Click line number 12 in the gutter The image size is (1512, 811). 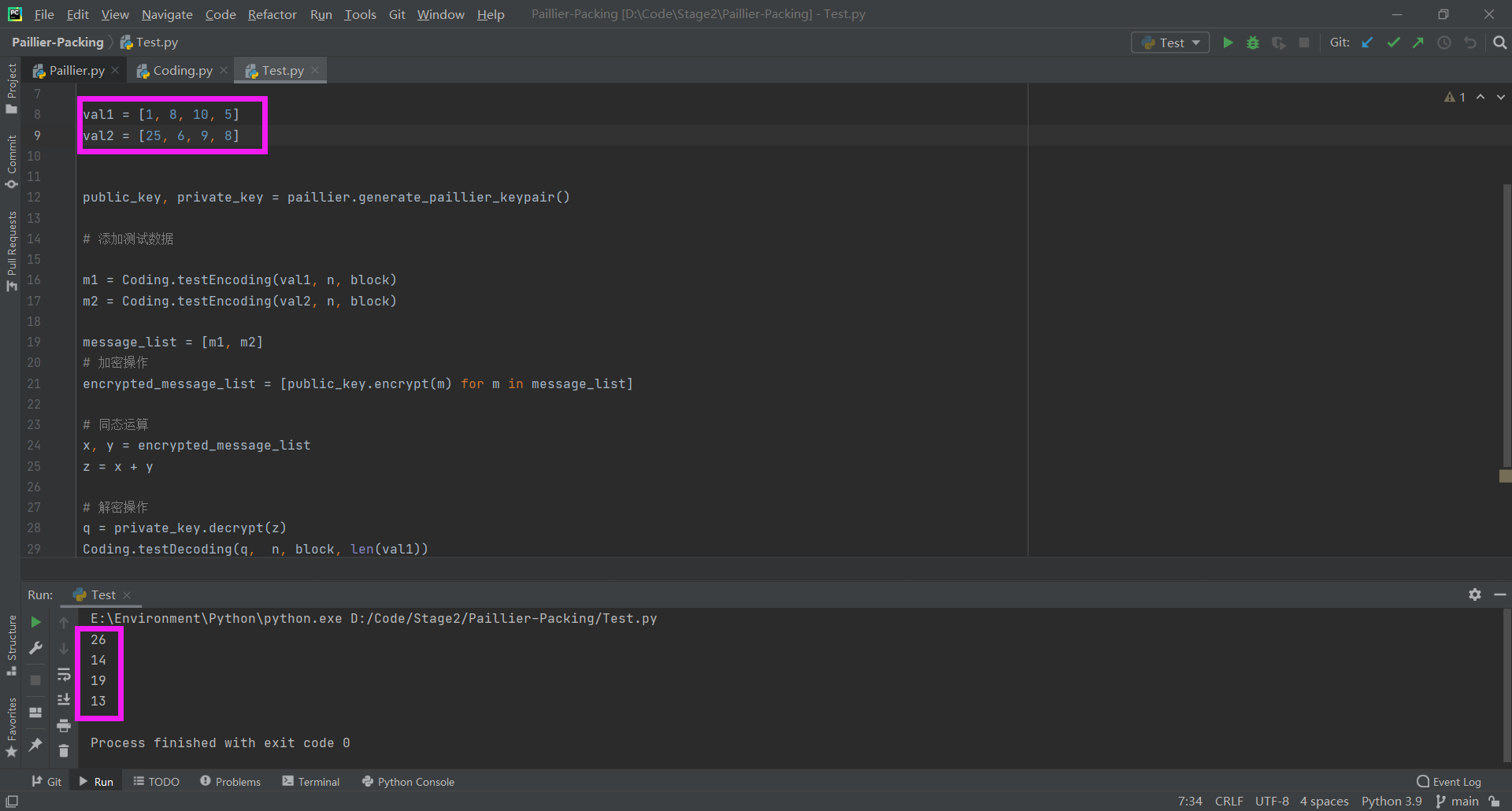(34, 197)
